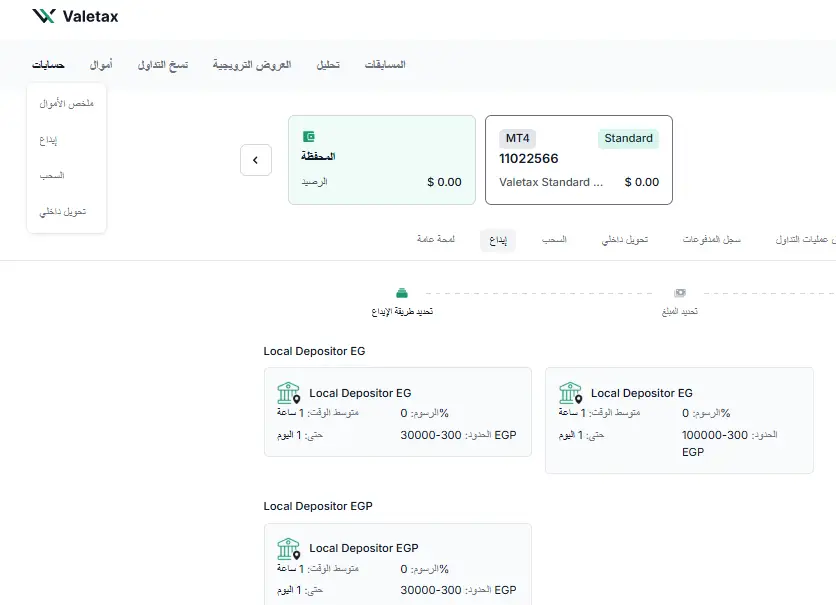Click the Standard badge on MT4 card
This screenshot has width=836, height=605.
pyautogui.click(x=628, y=139)
